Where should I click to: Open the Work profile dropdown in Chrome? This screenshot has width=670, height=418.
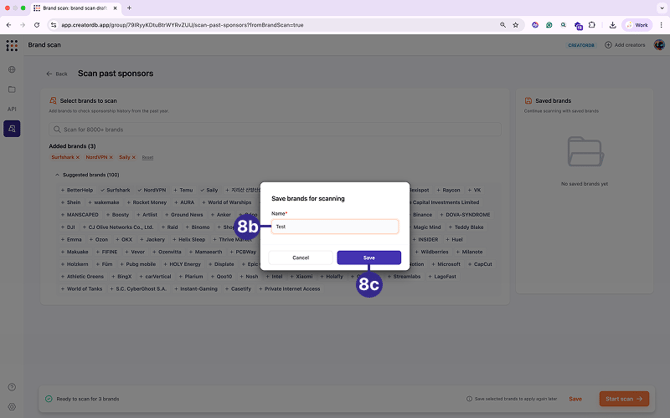636,24
